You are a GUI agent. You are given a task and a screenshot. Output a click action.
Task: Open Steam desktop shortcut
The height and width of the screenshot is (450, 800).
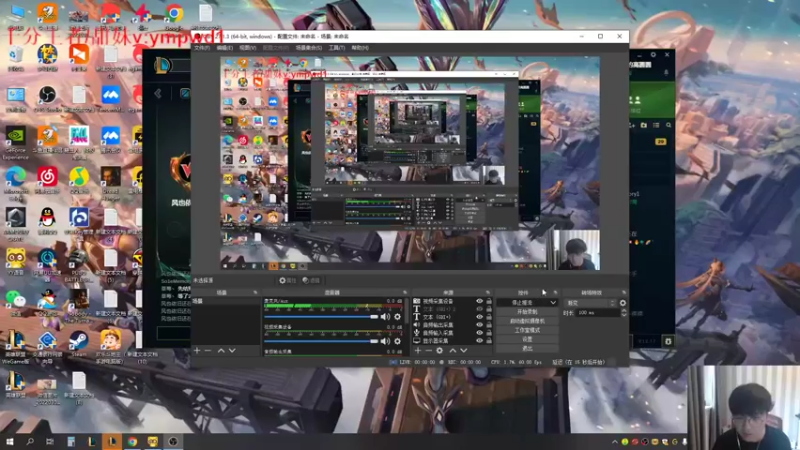[79, 343]
